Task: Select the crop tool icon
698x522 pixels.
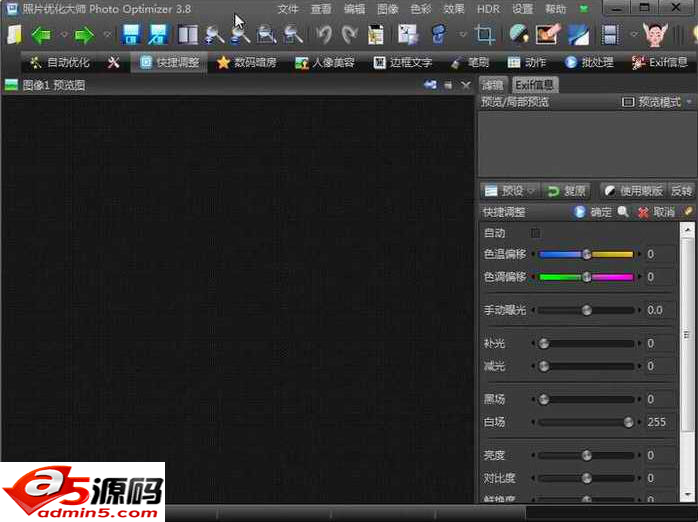Action: coord(484,35)
